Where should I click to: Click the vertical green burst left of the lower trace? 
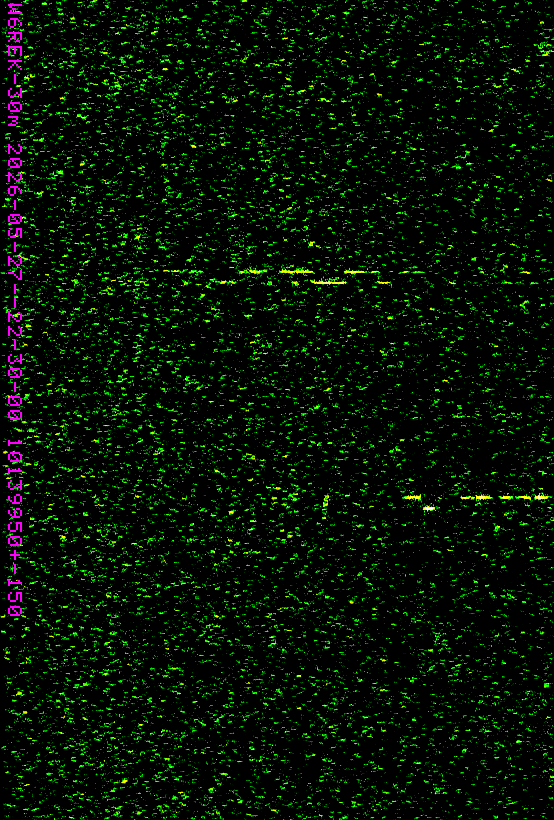pyautogui.click(x=325, y=506)
